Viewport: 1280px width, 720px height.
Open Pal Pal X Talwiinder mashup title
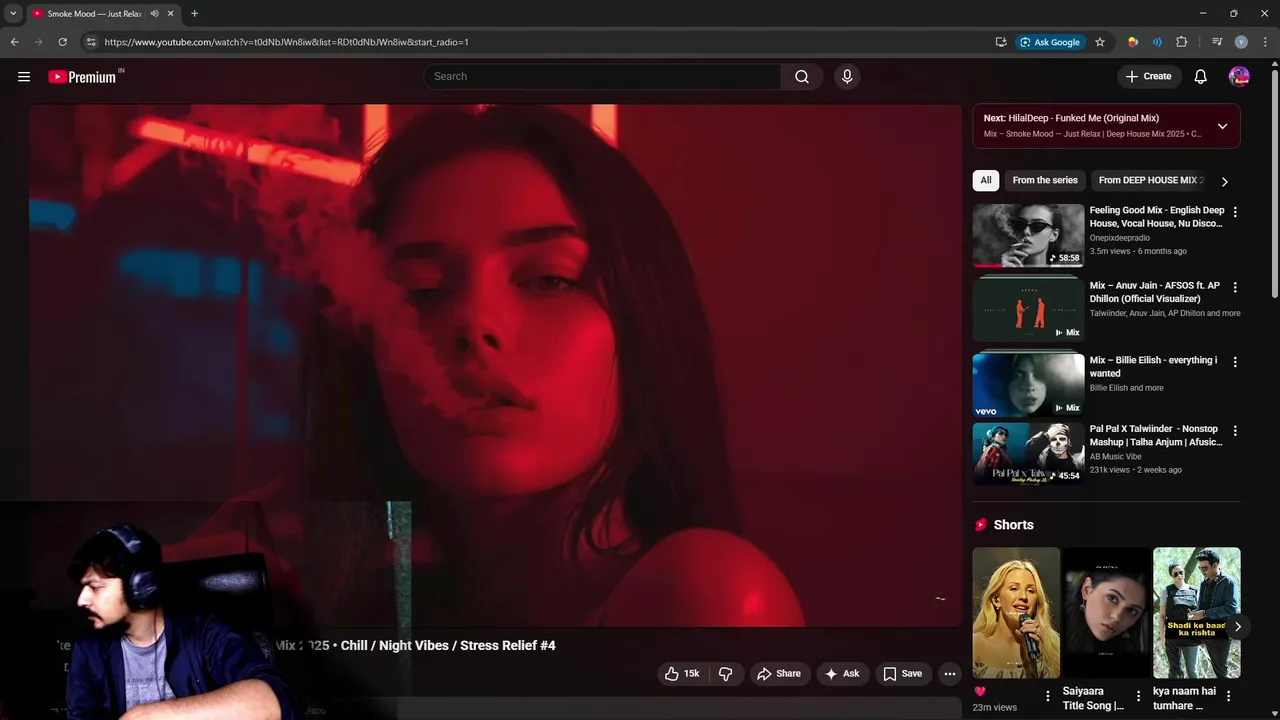[1155, 435]
